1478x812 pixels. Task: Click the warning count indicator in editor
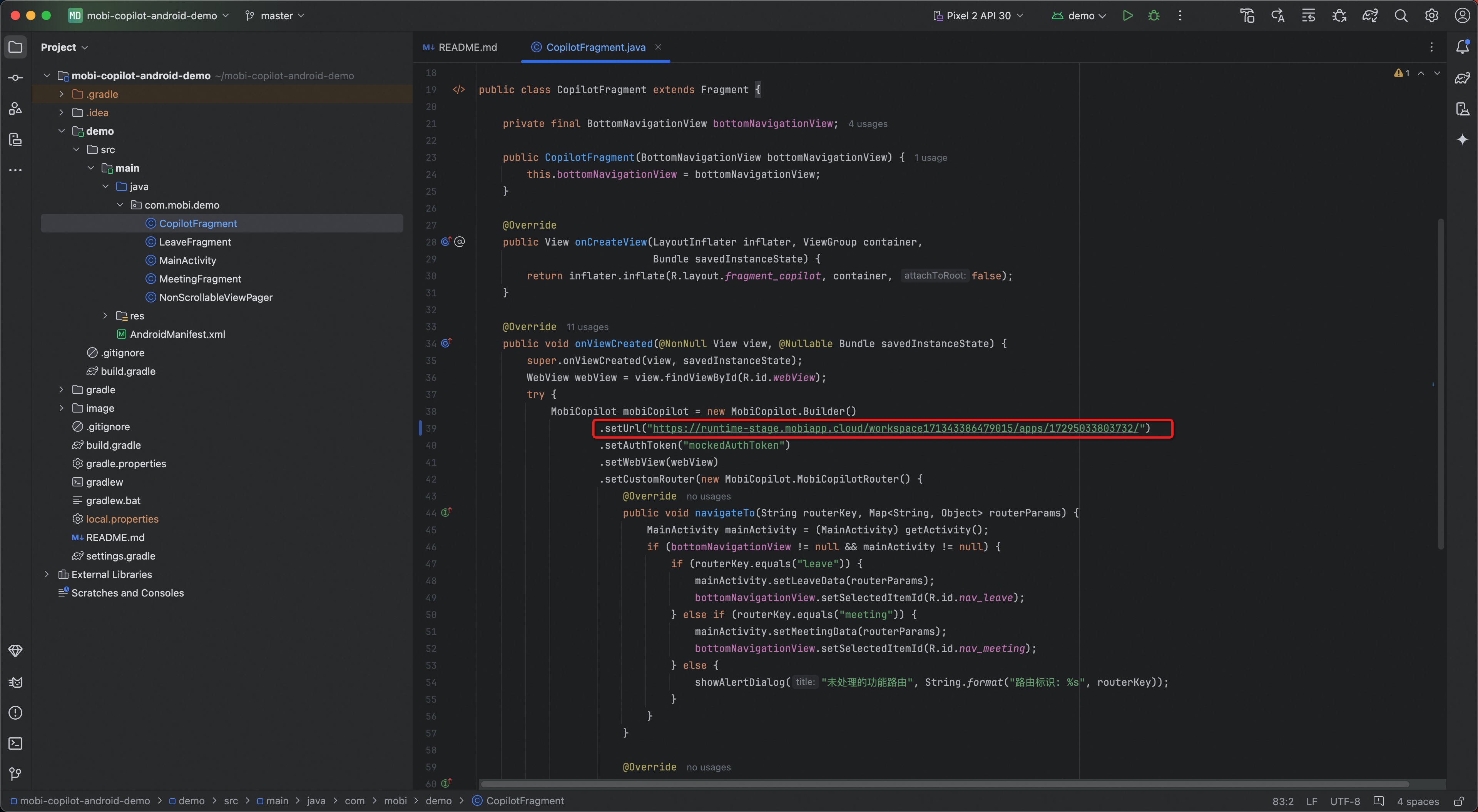1402,73
